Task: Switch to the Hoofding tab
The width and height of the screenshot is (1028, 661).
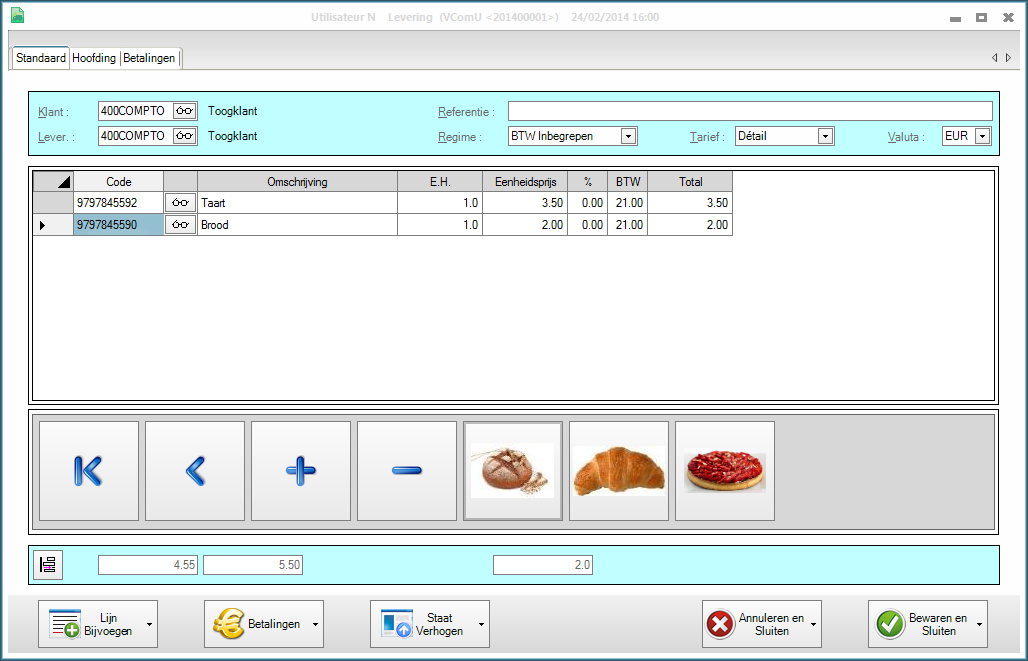Action: click(94, 58)
